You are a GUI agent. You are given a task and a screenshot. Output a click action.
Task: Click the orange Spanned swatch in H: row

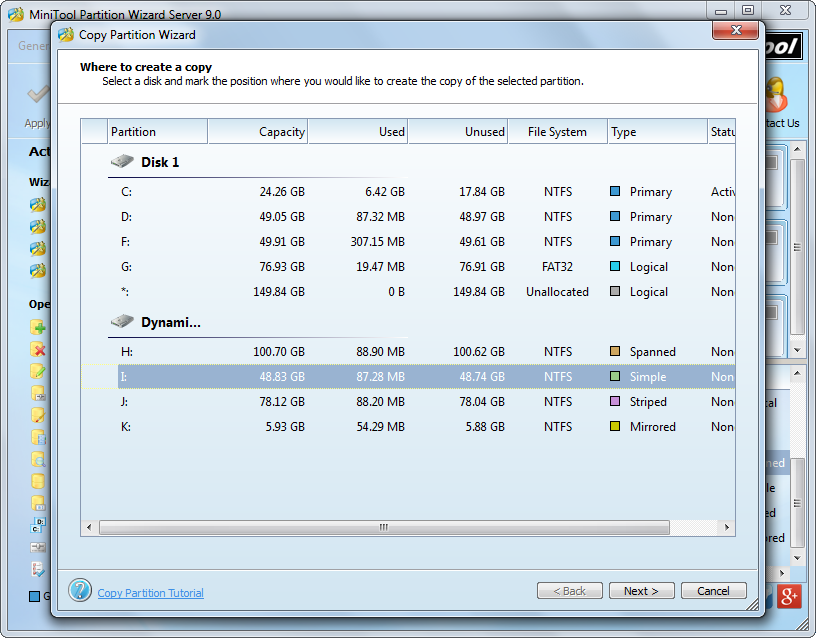pos(615,351)
